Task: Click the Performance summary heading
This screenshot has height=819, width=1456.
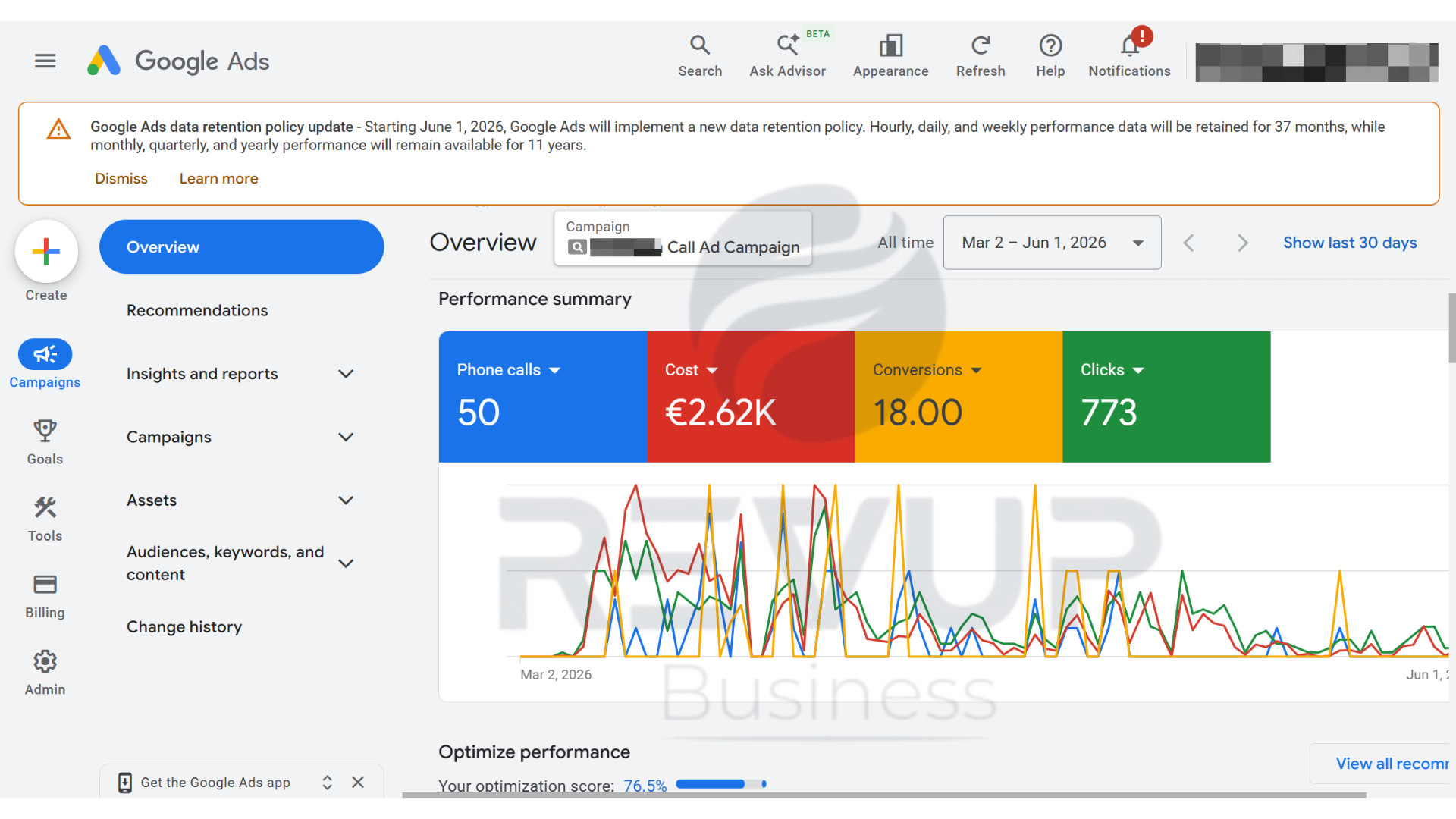Action: coord(535,299)
